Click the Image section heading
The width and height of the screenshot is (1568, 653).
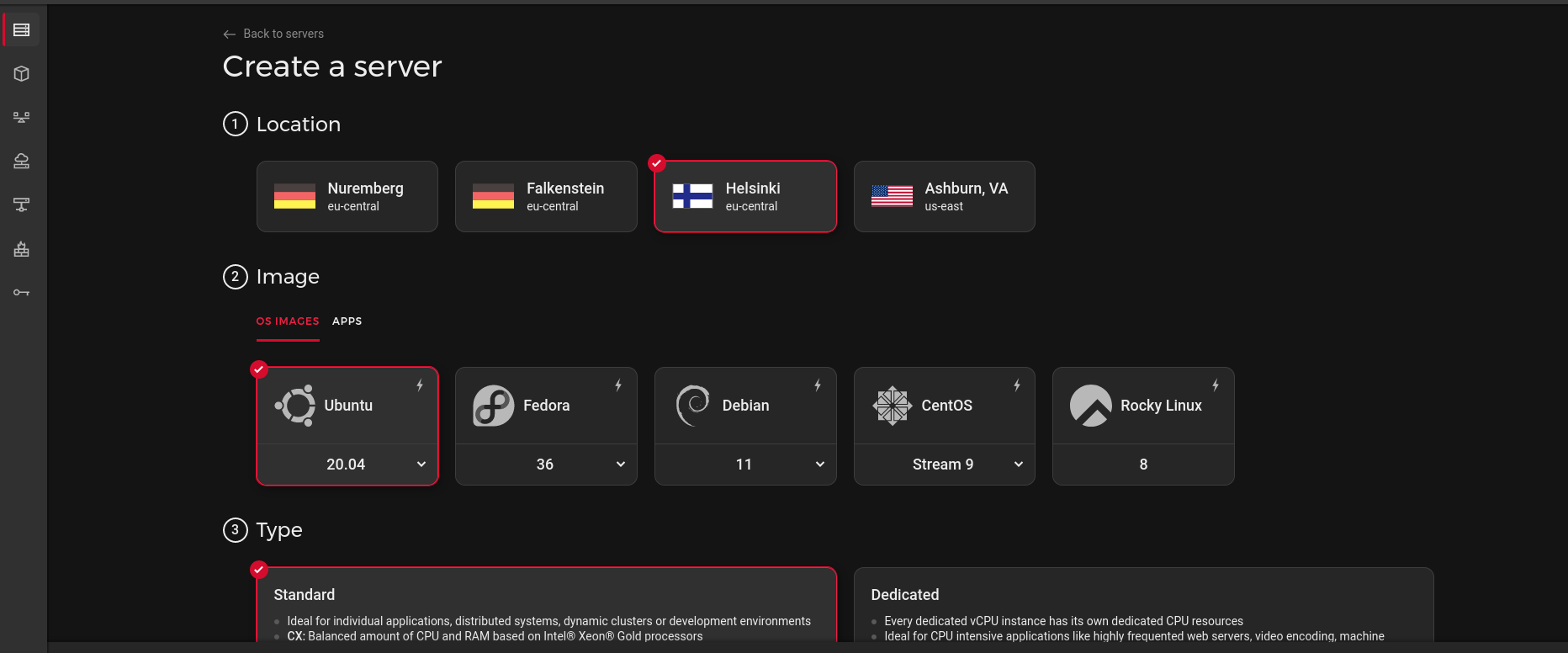(288, 277)
